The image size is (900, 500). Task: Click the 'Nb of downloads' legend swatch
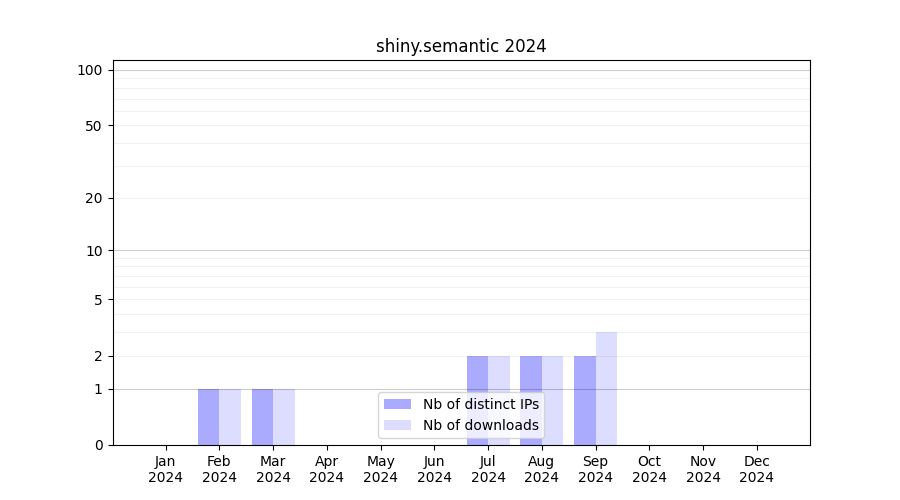coord(397,425)
